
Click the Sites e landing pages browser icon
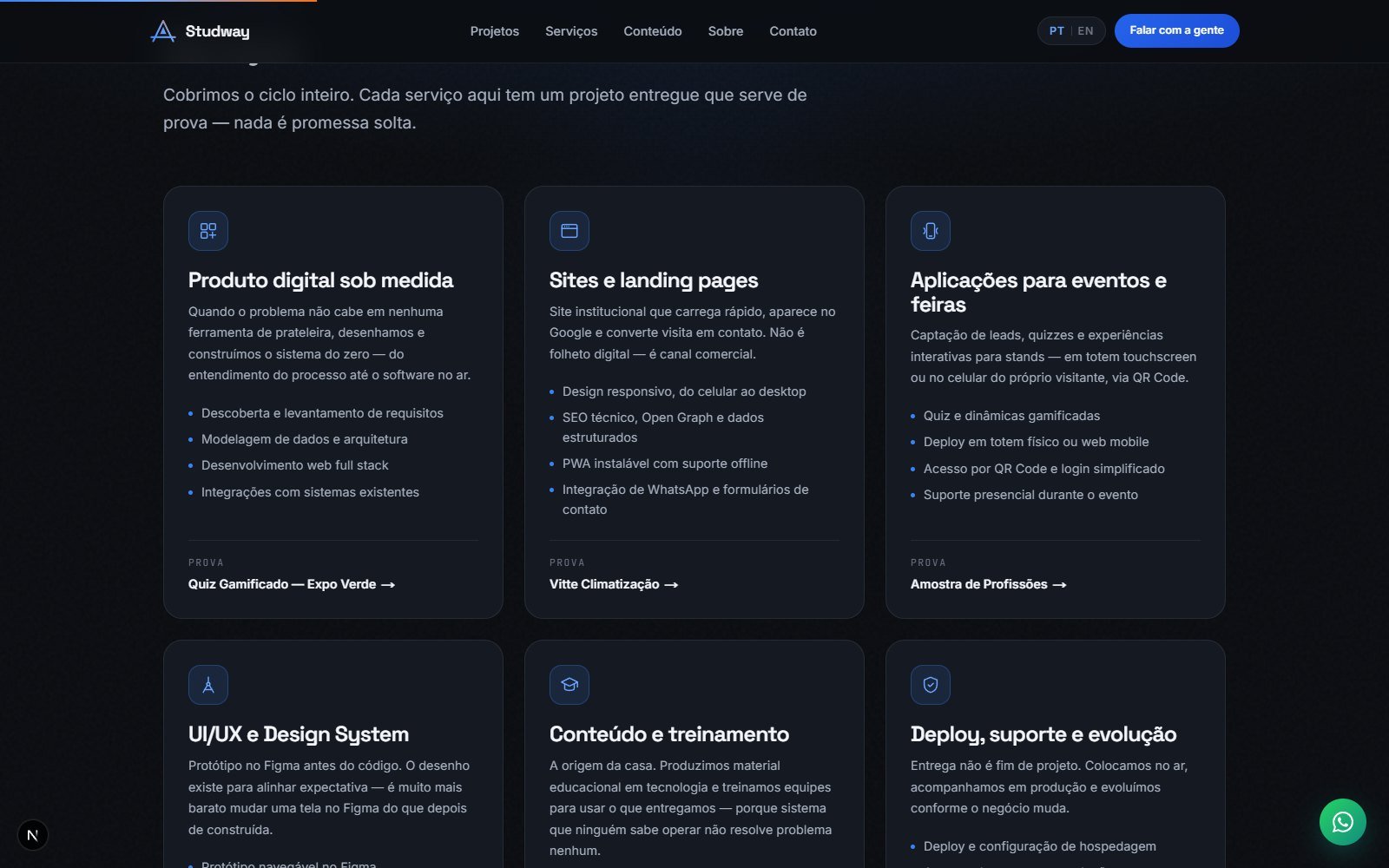click(569, 231)
